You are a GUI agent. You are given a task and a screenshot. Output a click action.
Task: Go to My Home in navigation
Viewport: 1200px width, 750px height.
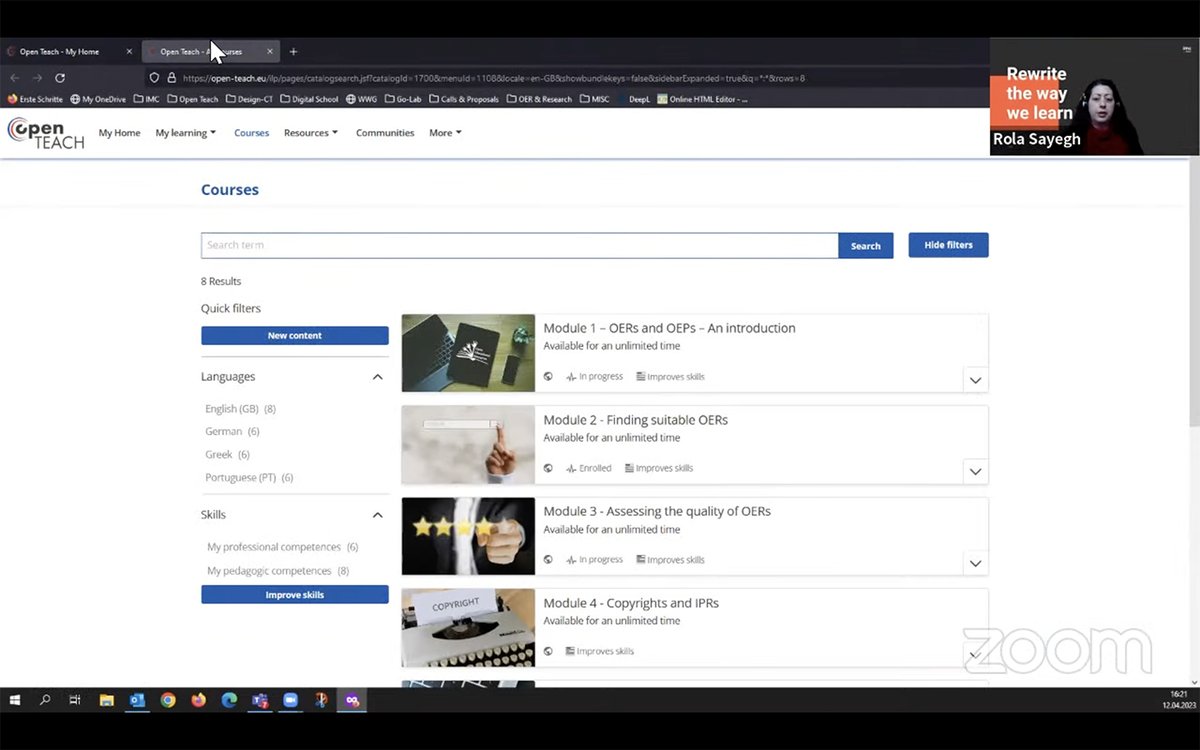[119, 133]
